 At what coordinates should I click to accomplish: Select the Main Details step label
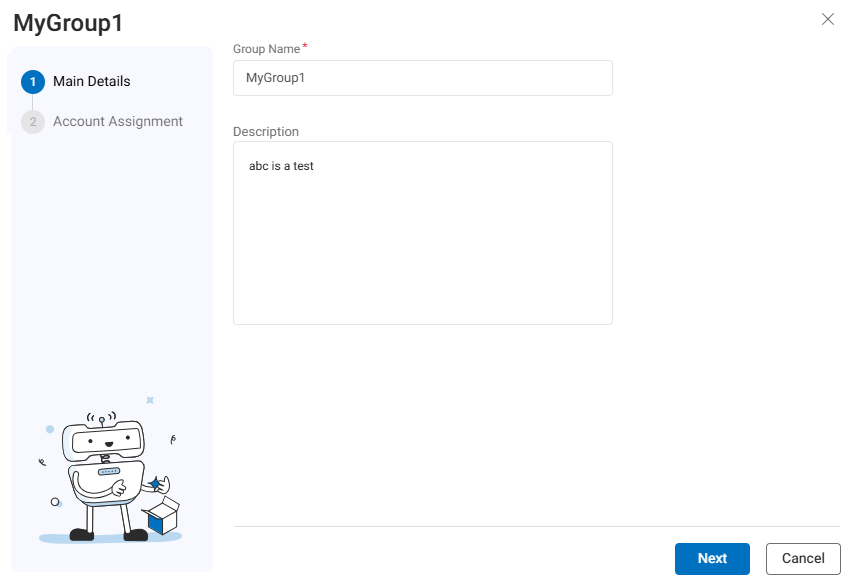91,82
